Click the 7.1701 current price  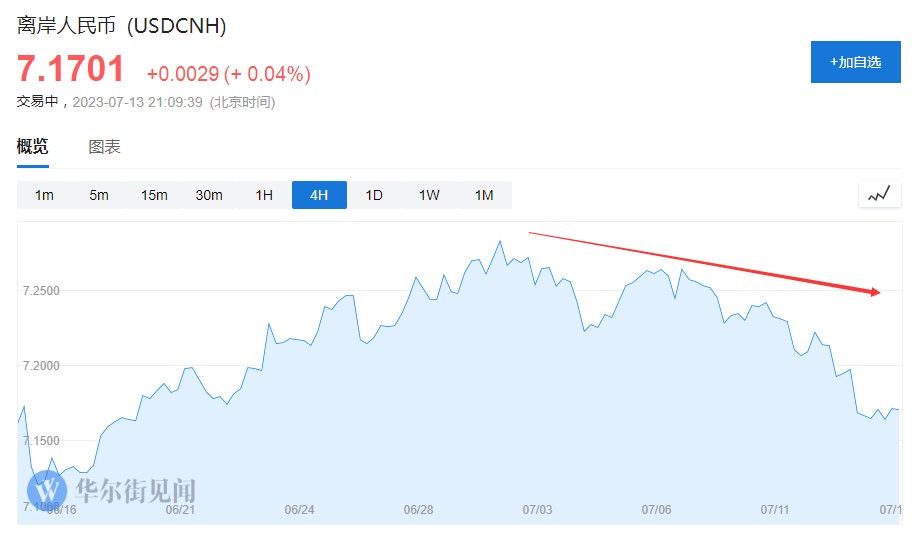pos(71,69)
